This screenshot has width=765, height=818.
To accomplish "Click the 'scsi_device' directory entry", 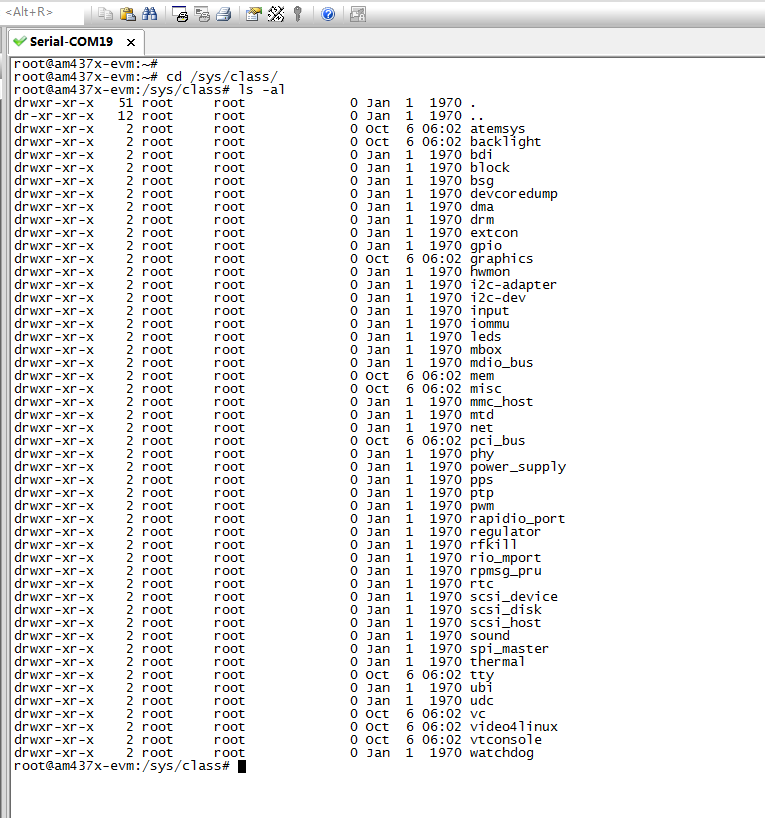I will [513, 597].
